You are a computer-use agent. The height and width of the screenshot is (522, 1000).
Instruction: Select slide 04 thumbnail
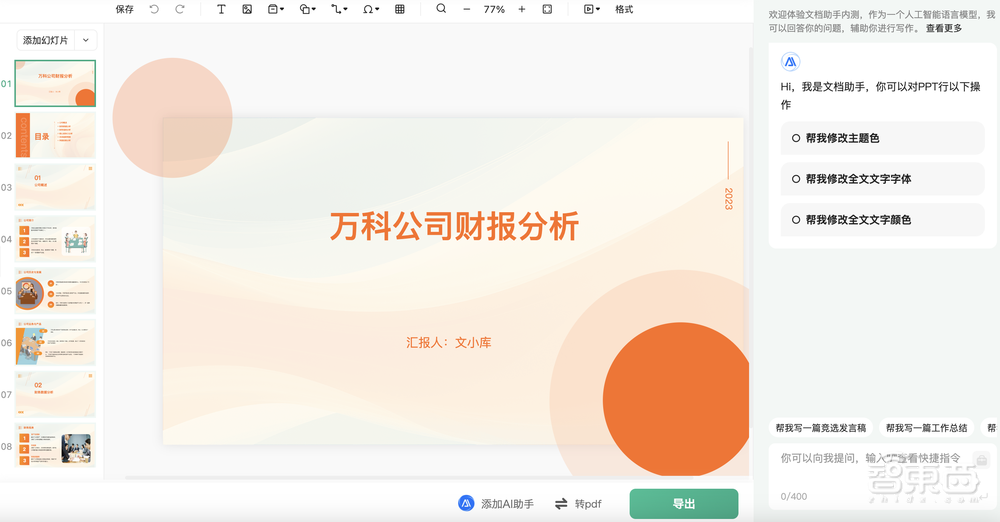coord(55,239)
